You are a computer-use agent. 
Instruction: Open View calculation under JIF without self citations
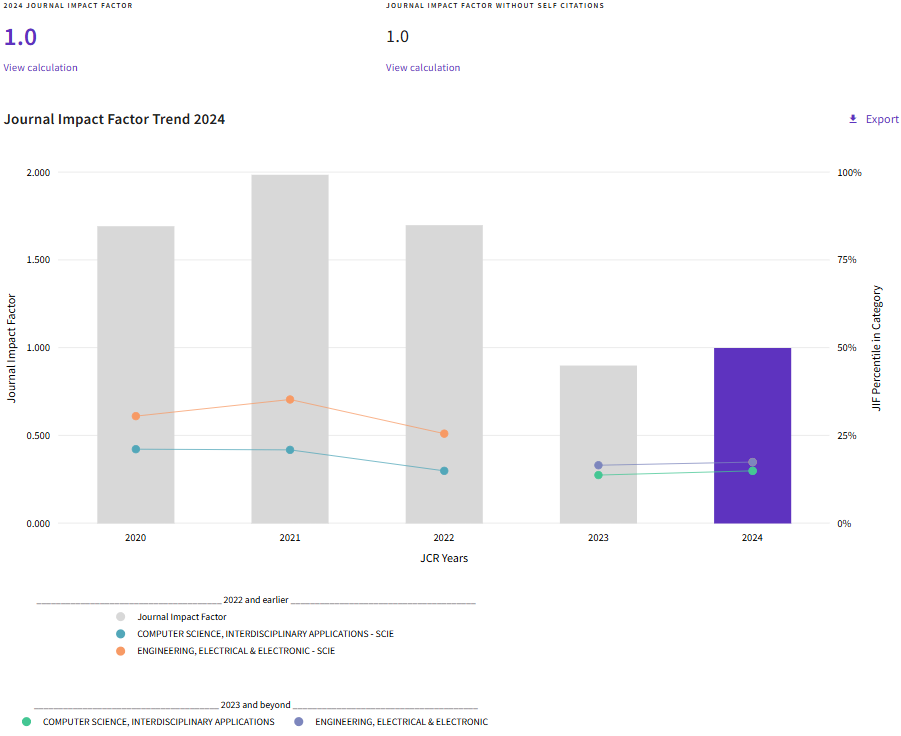(423, 68)
